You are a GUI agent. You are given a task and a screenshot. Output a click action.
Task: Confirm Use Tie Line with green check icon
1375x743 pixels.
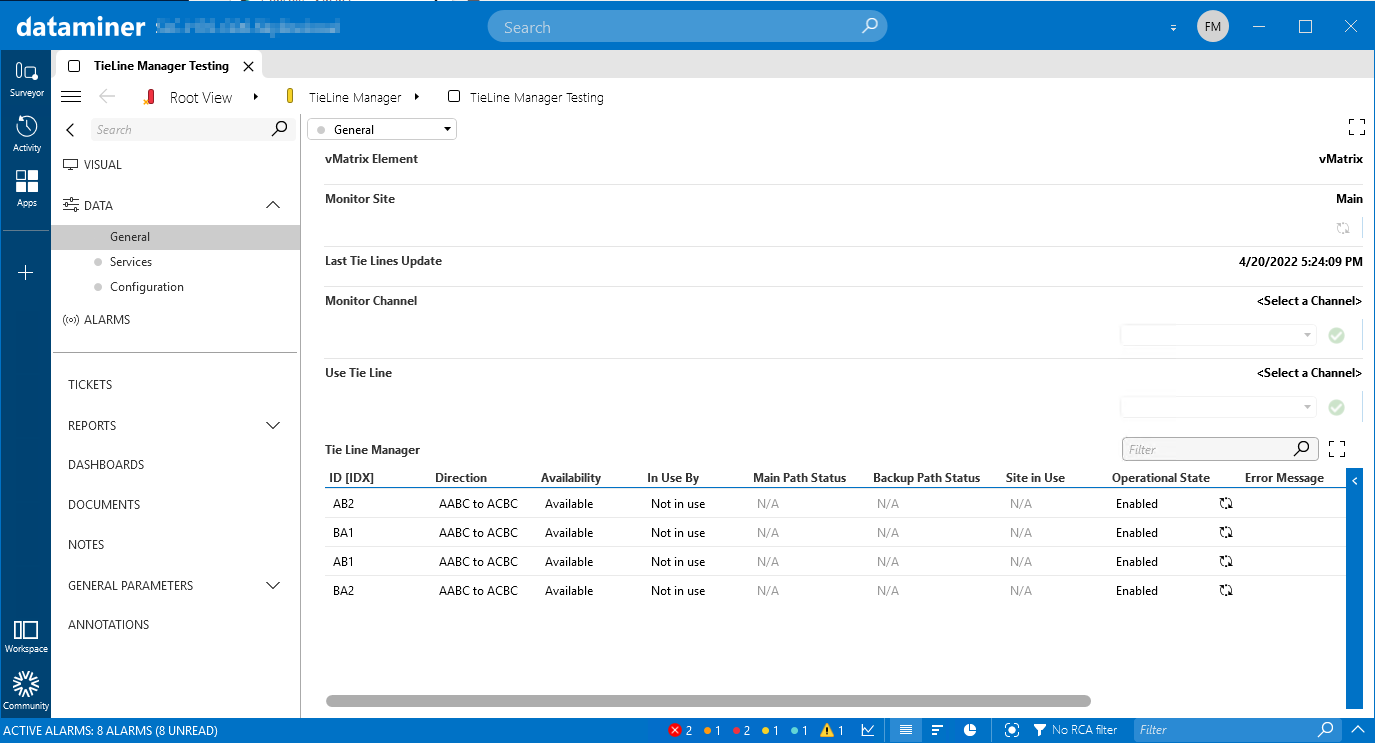pyautogui.click(x=1336, y=407)
